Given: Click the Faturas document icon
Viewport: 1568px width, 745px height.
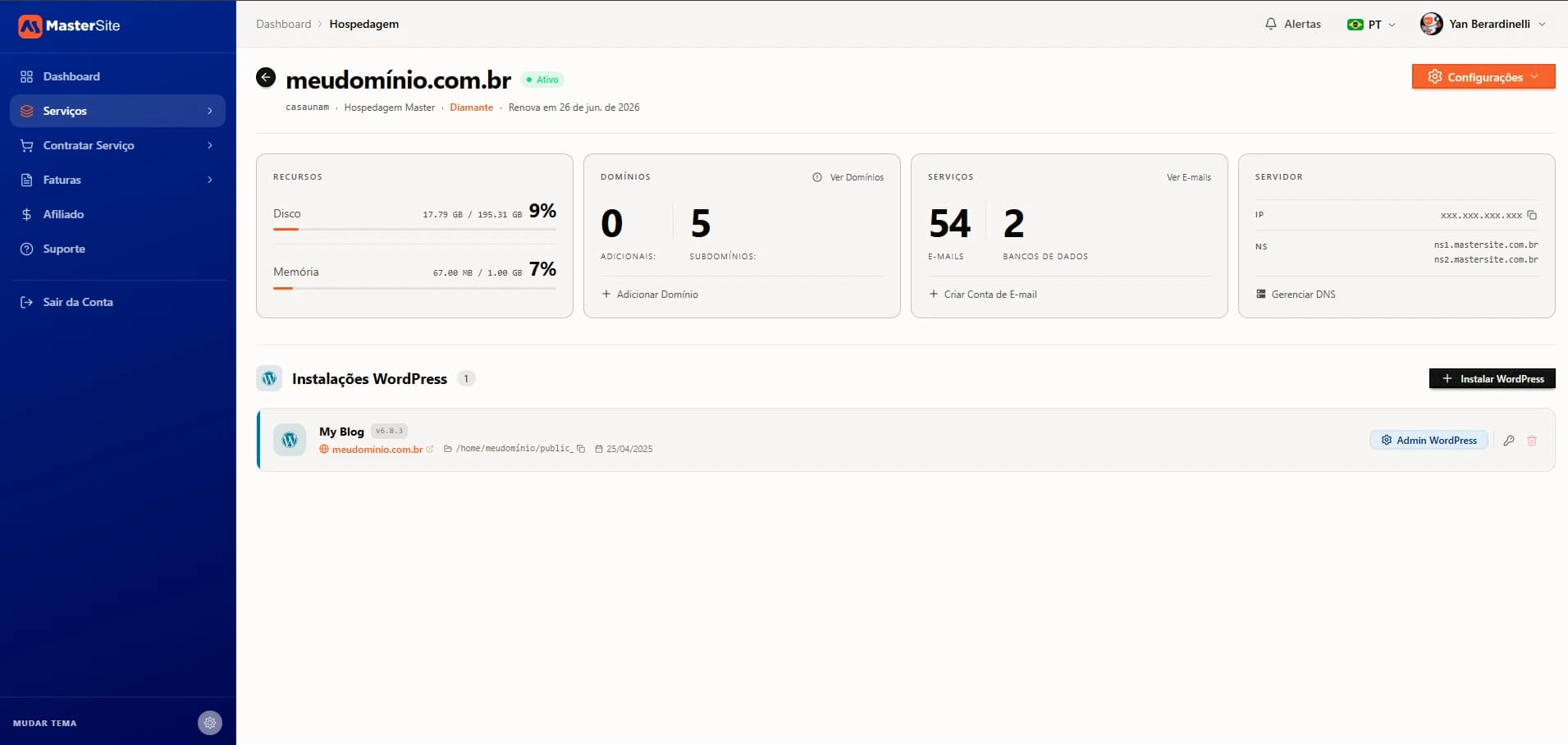Looking at the screenshot, I should 26,180.
